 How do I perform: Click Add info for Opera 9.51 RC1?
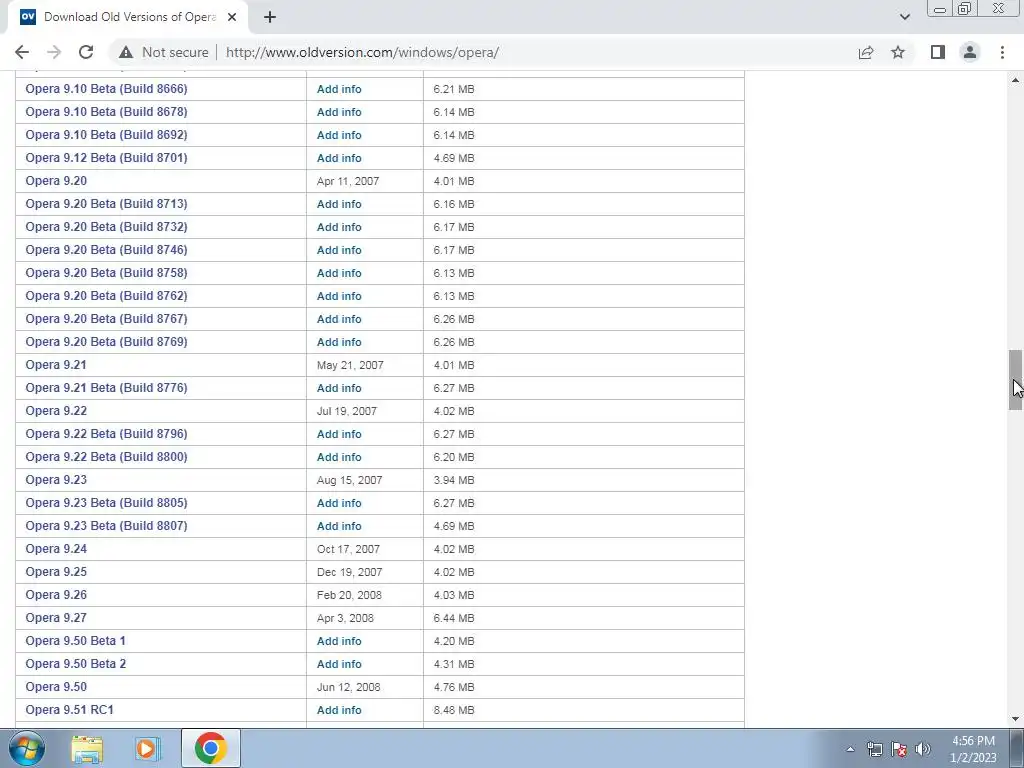(339, 710)
